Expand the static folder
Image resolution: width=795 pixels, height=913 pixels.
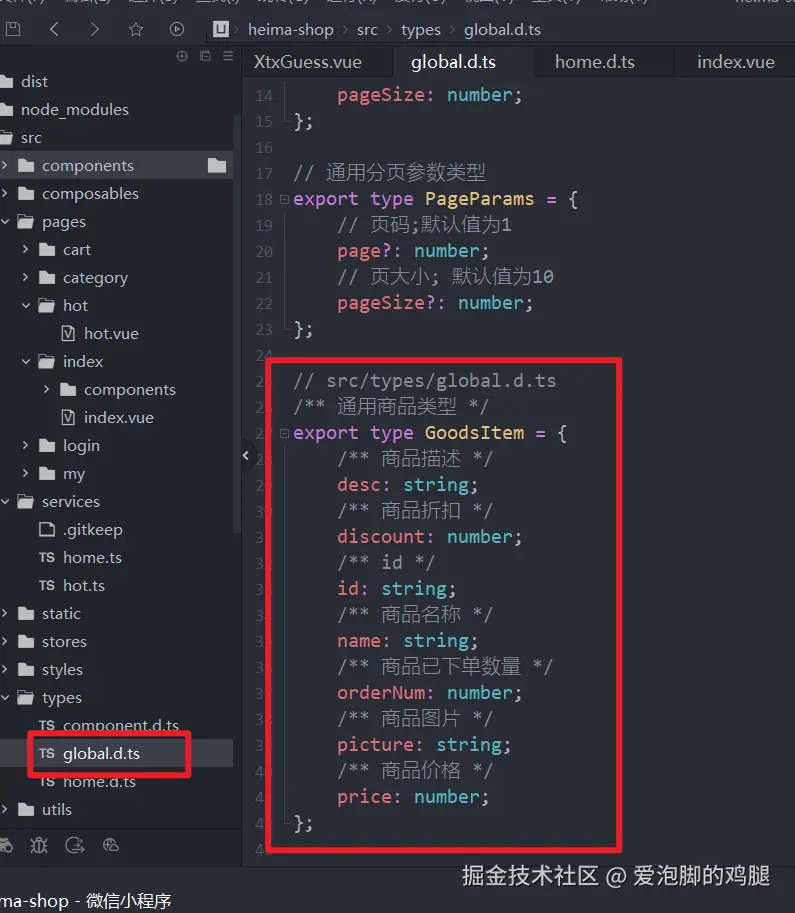pyautogui.click(x=5, y=613)
